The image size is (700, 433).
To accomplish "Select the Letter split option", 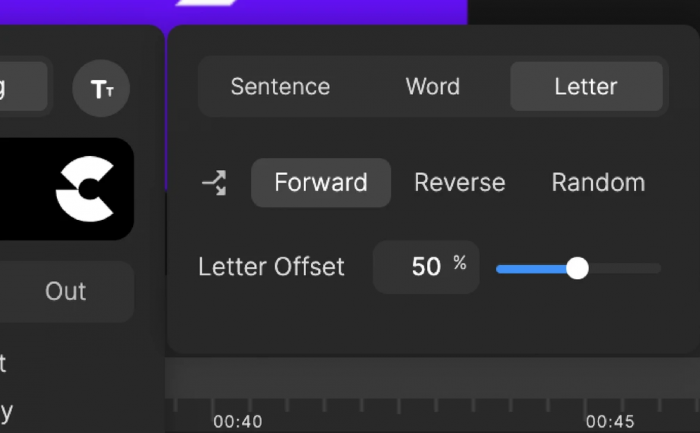I will pyautogui.click(x=586, y=87).
